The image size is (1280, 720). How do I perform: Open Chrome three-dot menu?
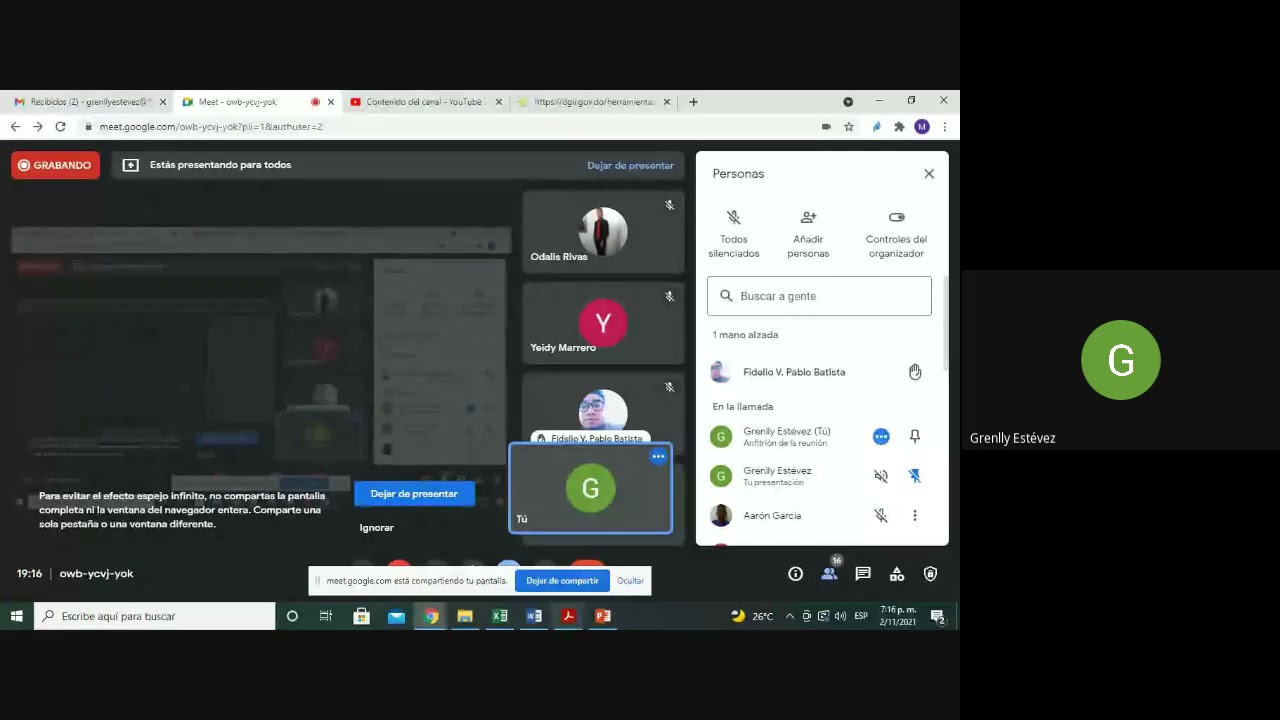(x=945, y=127)
